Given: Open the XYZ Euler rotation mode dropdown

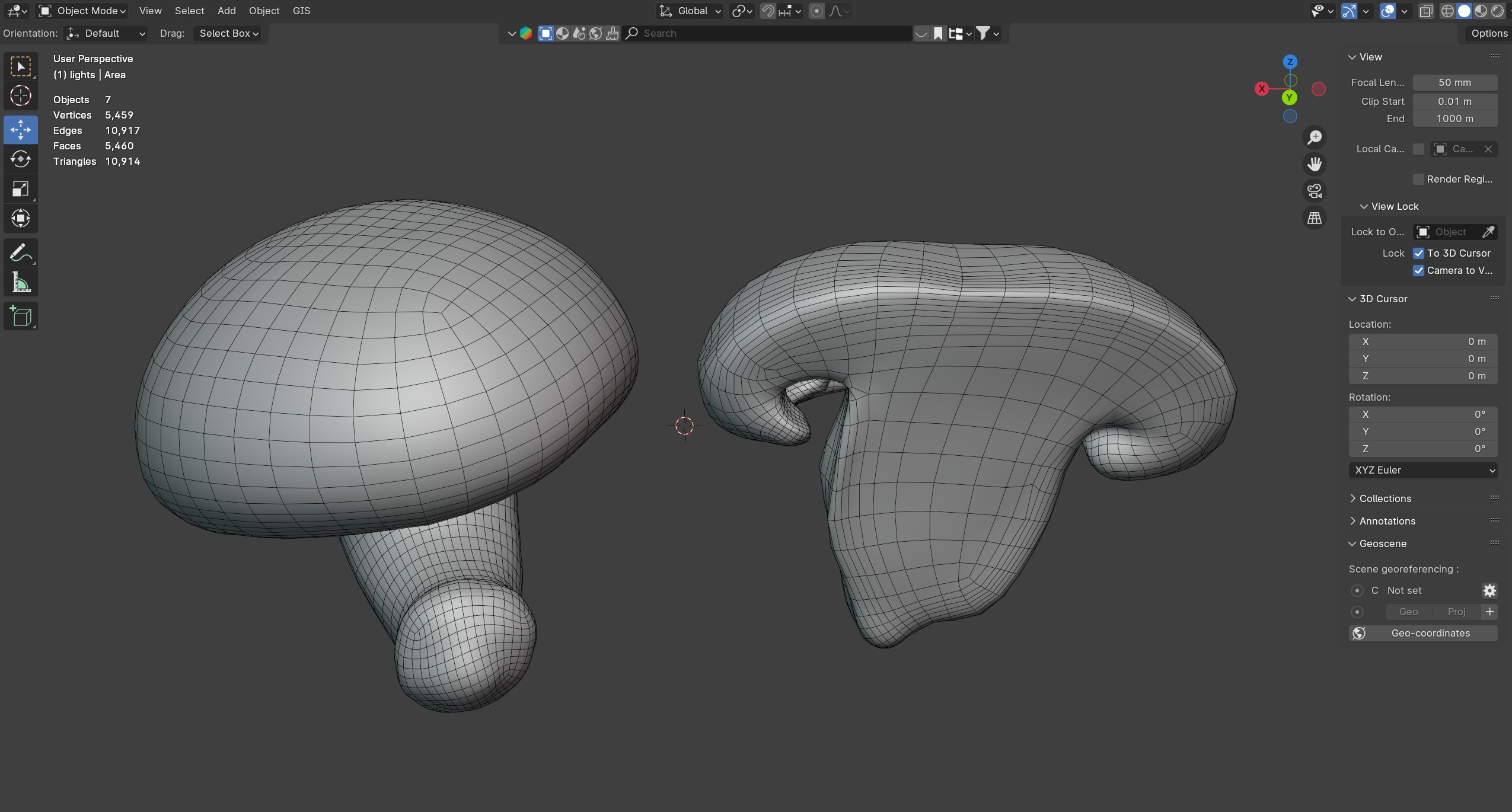Looking at the screenshot, I should coord(1422,470).
